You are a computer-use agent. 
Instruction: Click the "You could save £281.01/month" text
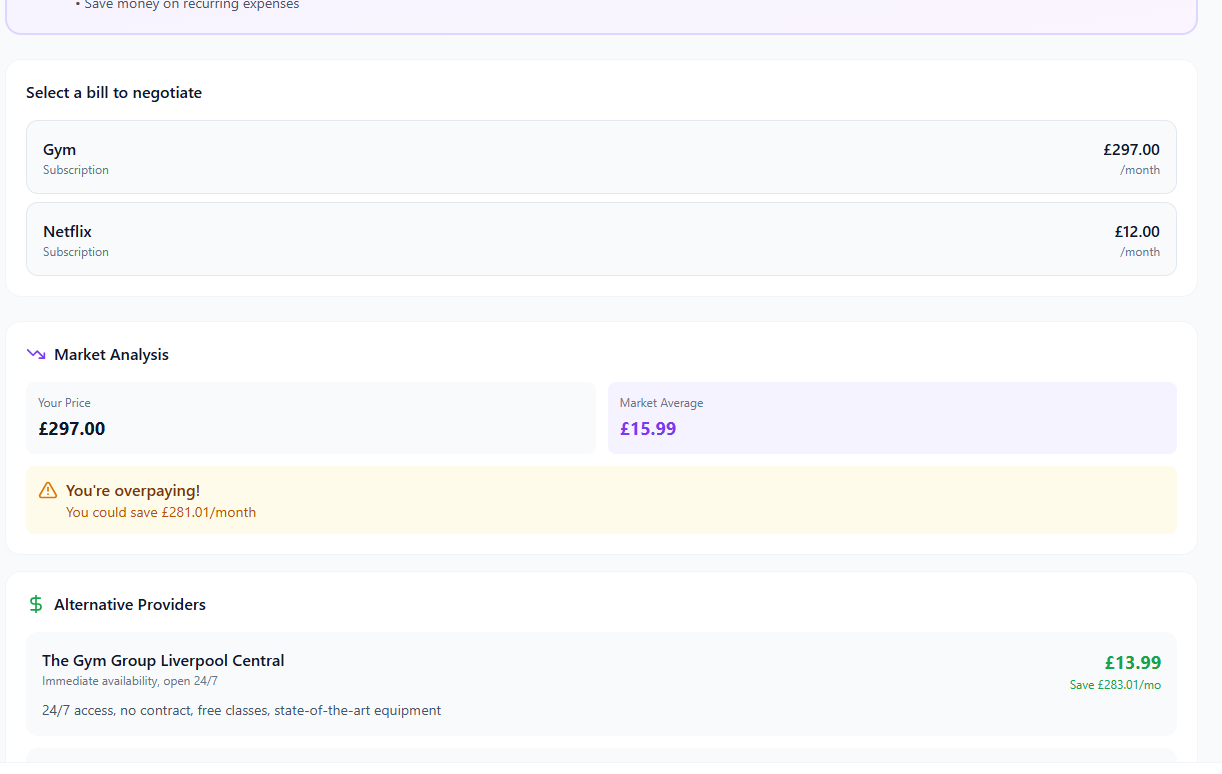161,513
